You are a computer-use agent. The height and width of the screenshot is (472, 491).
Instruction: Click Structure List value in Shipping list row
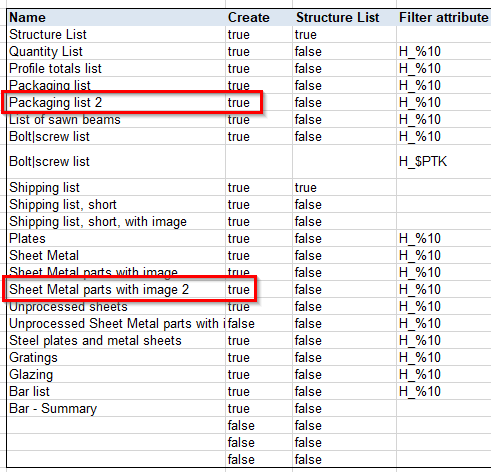pyautogui.click(x=344, y=187)
